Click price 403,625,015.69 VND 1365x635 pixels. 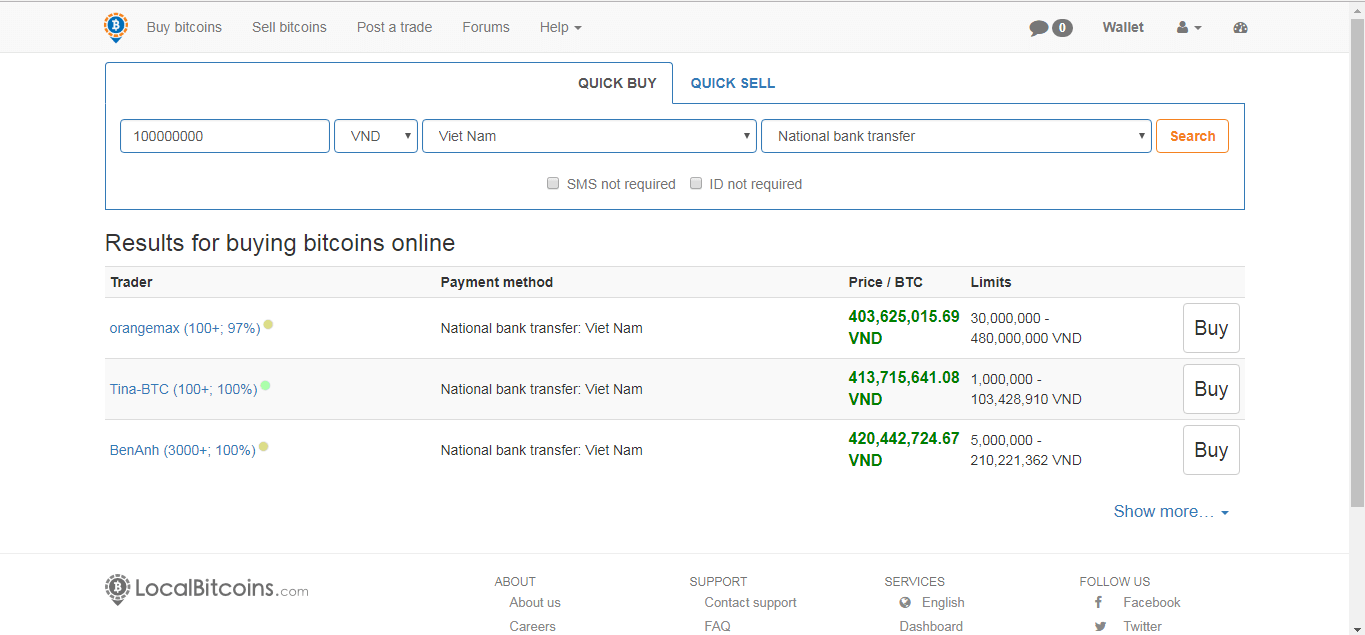tap(904, 327)
